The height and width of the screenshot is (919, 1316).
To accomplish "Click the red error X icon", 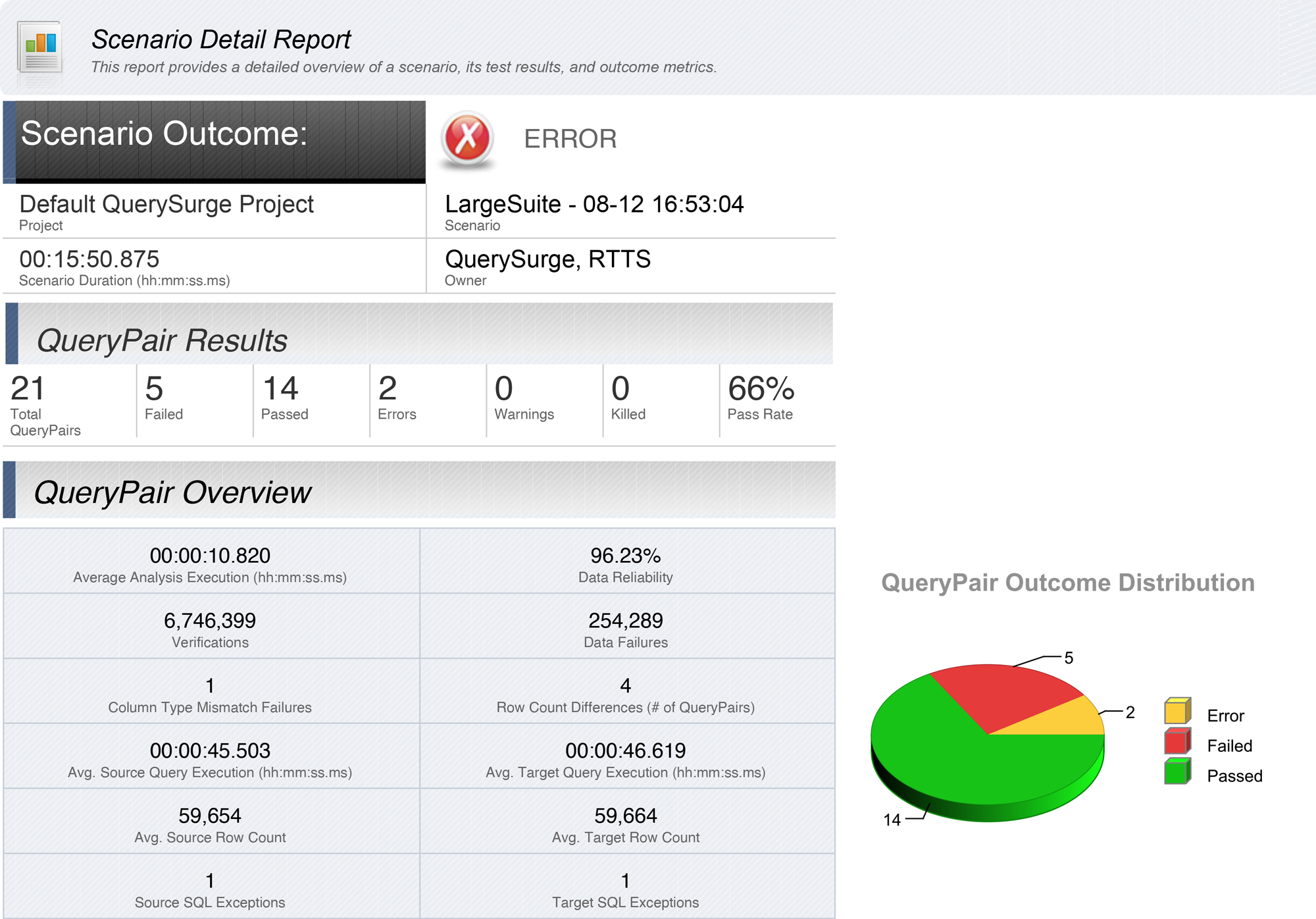I will [x=467, y=138].
